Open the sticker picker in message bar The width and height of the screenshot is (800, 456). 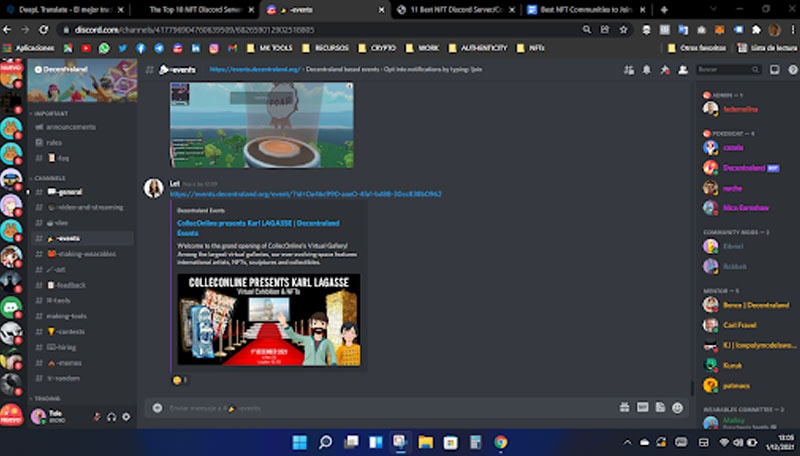click(660, 407)
